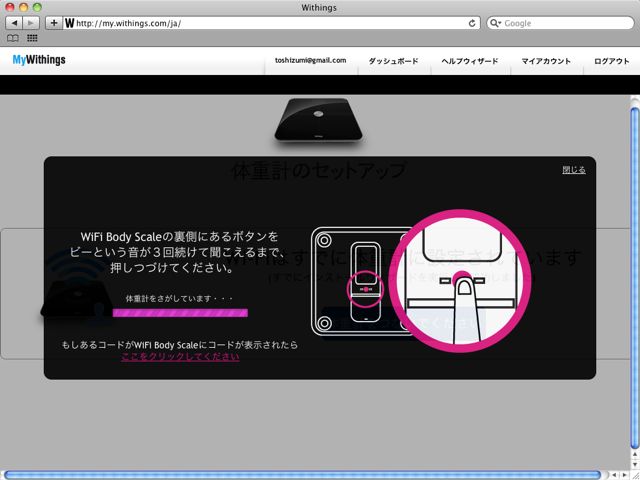Click the horizontal scrollbar left arrow
Image resolution: width=640 pixels, height=480 pixels.
(x=614, y=475)
